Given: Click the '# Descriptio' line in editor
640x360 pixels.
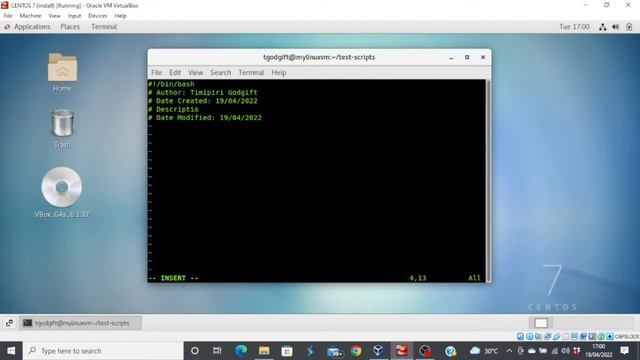Looking at the screenshot, I should click(173, 109).
